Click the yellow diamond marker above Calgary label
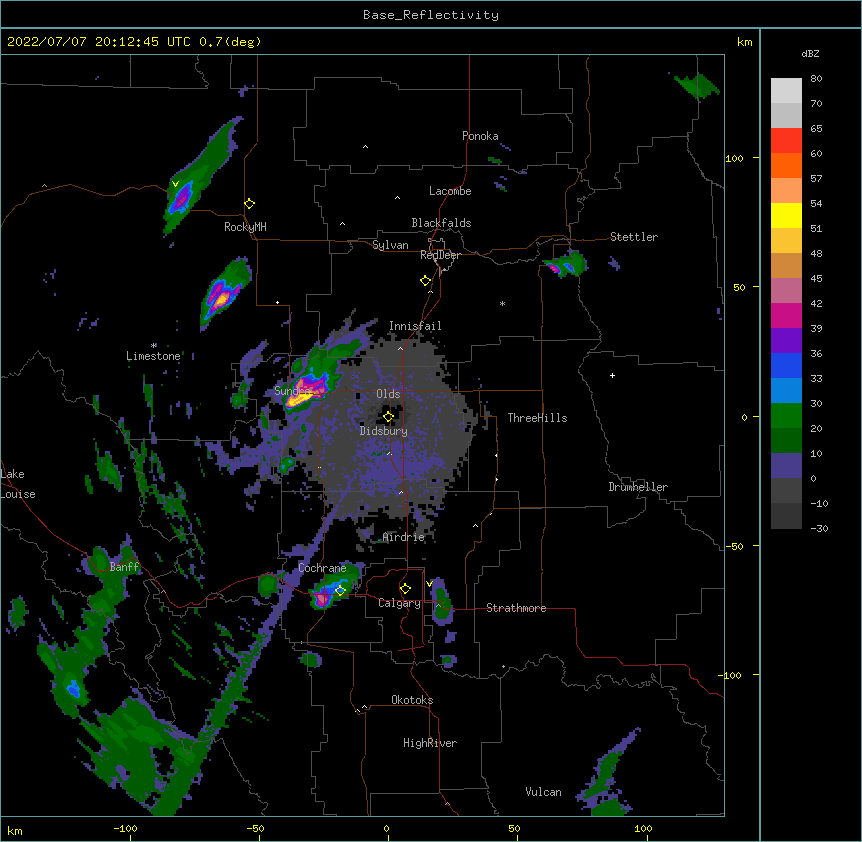The height and width of the screenshot is (842, 862). click(405, 588)
